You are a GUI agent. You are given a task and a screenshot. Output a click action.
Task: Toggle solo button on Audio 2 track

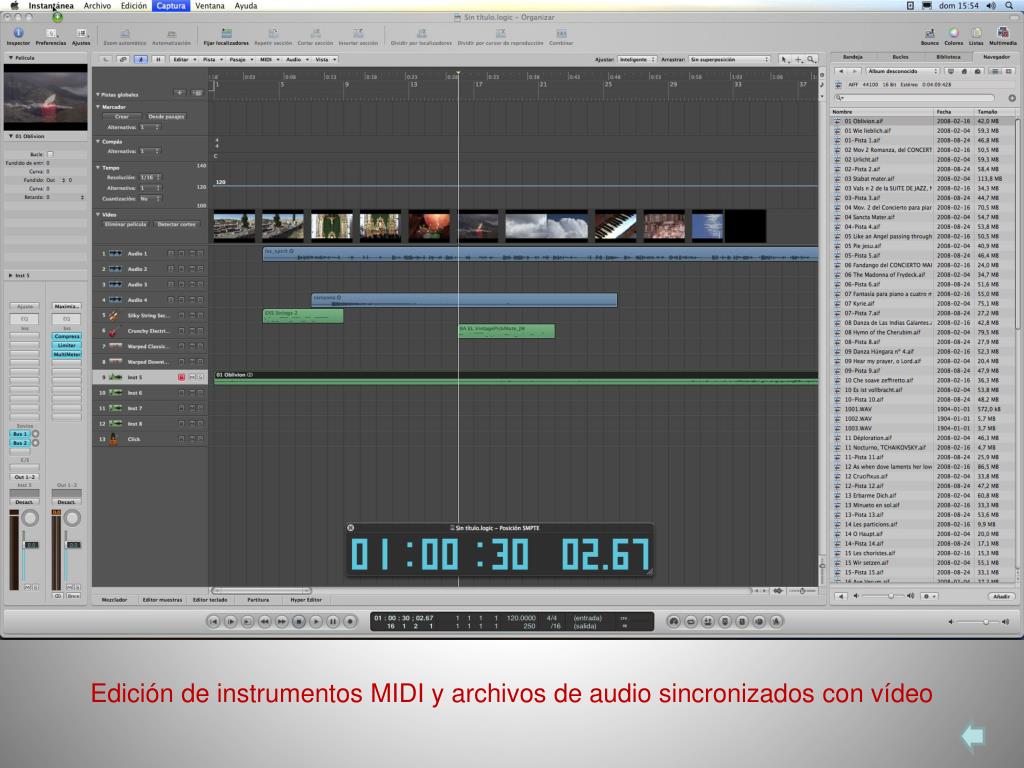tap(200, 269)
